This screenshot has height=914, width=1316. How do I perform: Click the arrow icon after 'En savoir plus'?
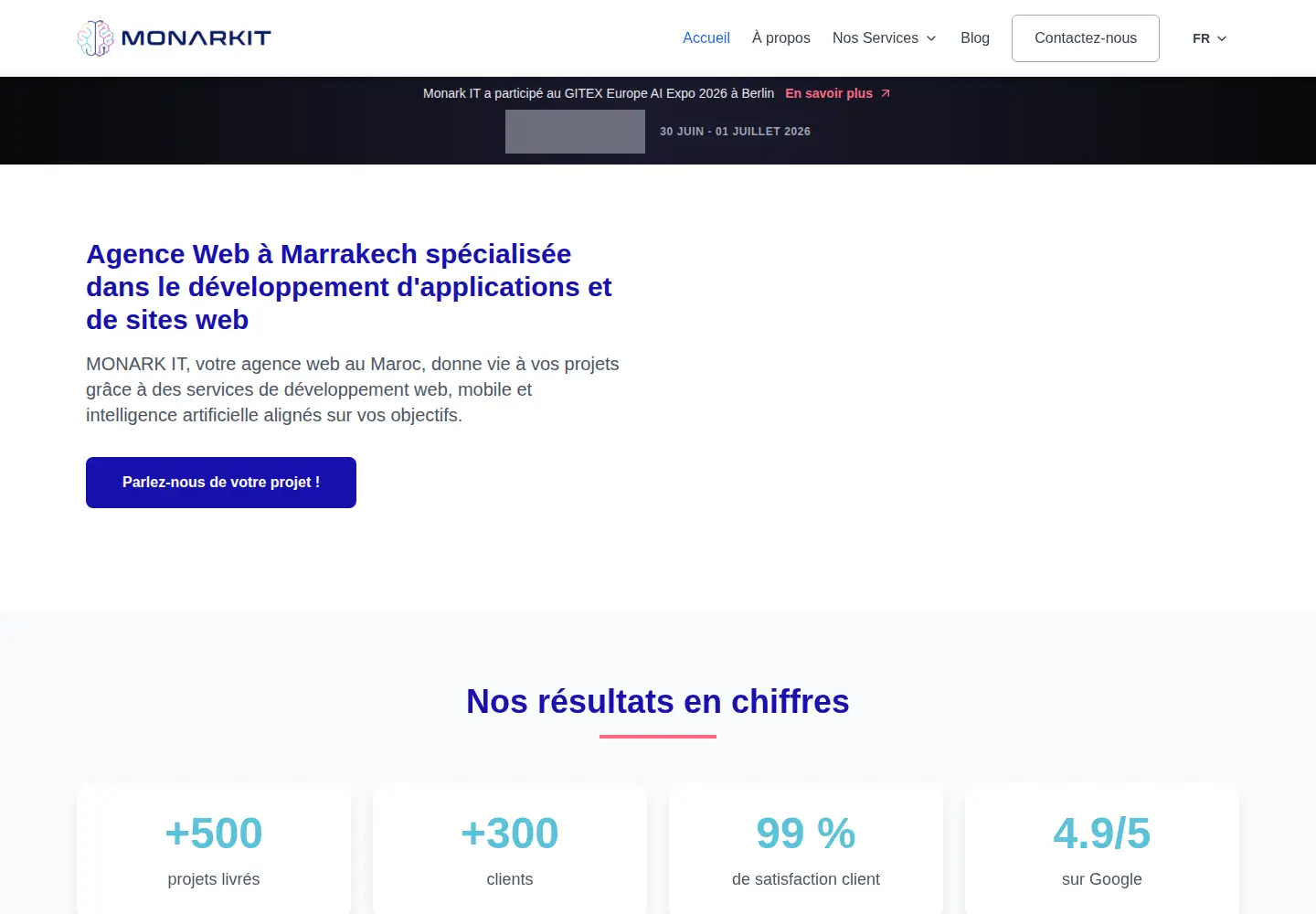[x=886, y=93]
